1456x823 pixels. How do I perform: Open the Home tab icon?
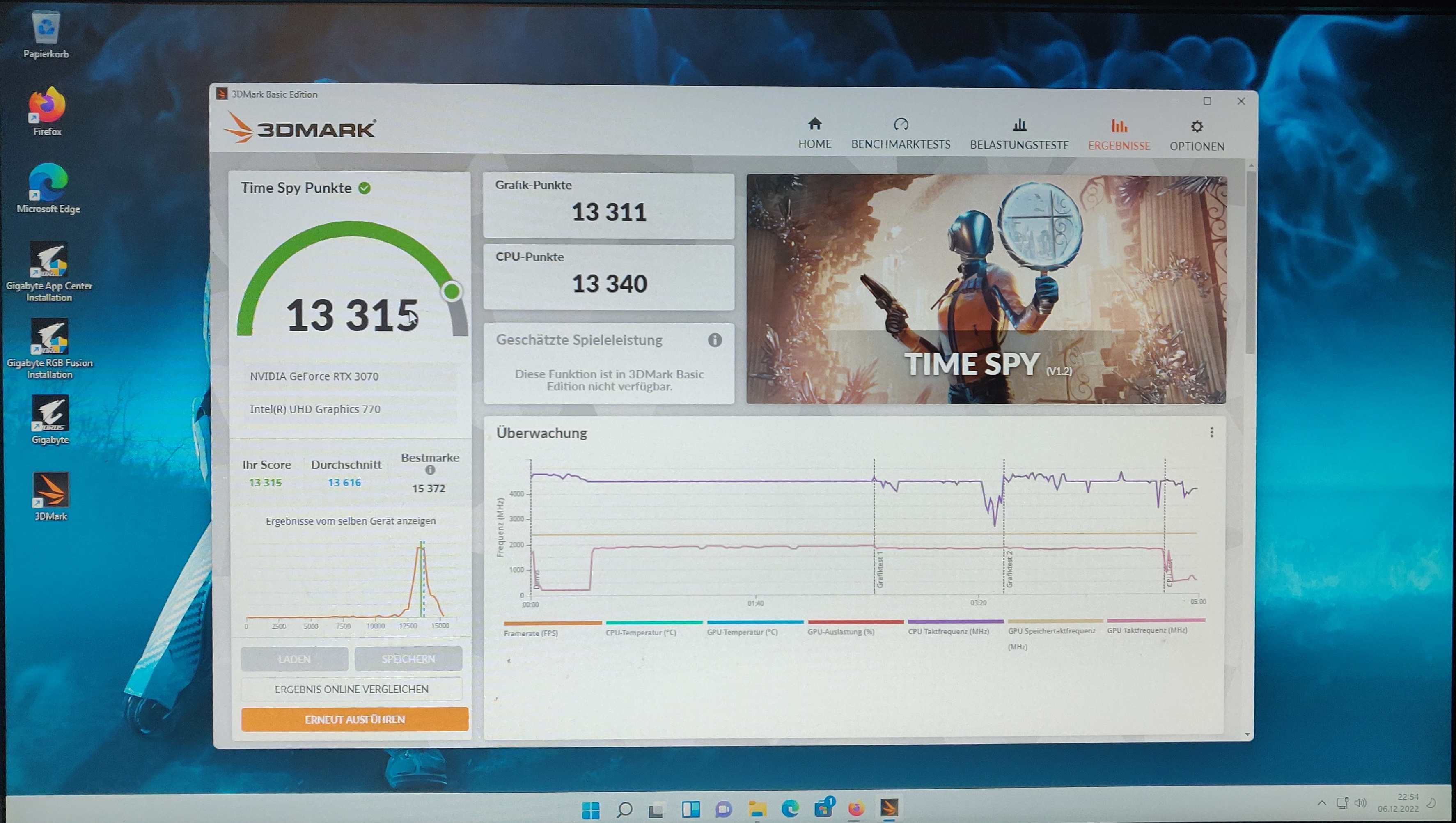tap(814, 124)
